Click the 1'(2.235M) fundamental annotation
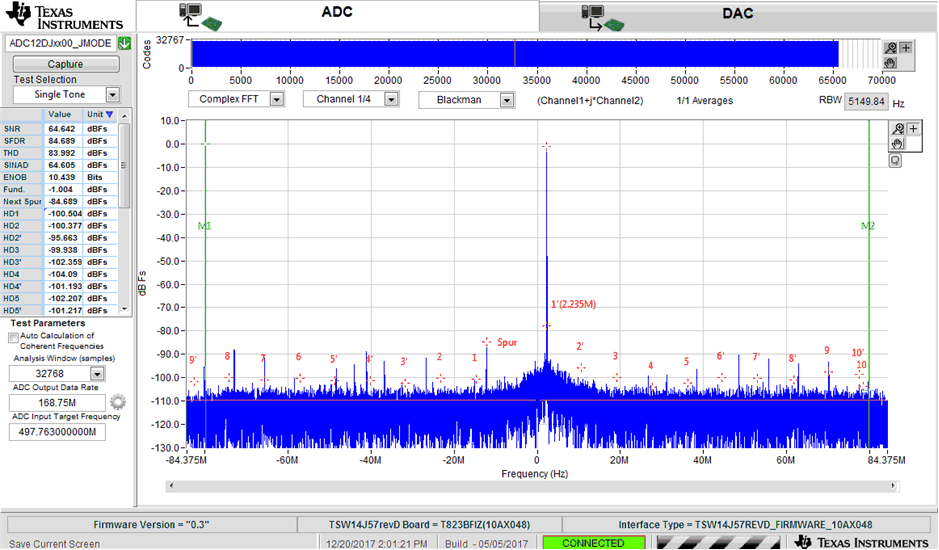The image size is (939, 550). pos(573,304)
